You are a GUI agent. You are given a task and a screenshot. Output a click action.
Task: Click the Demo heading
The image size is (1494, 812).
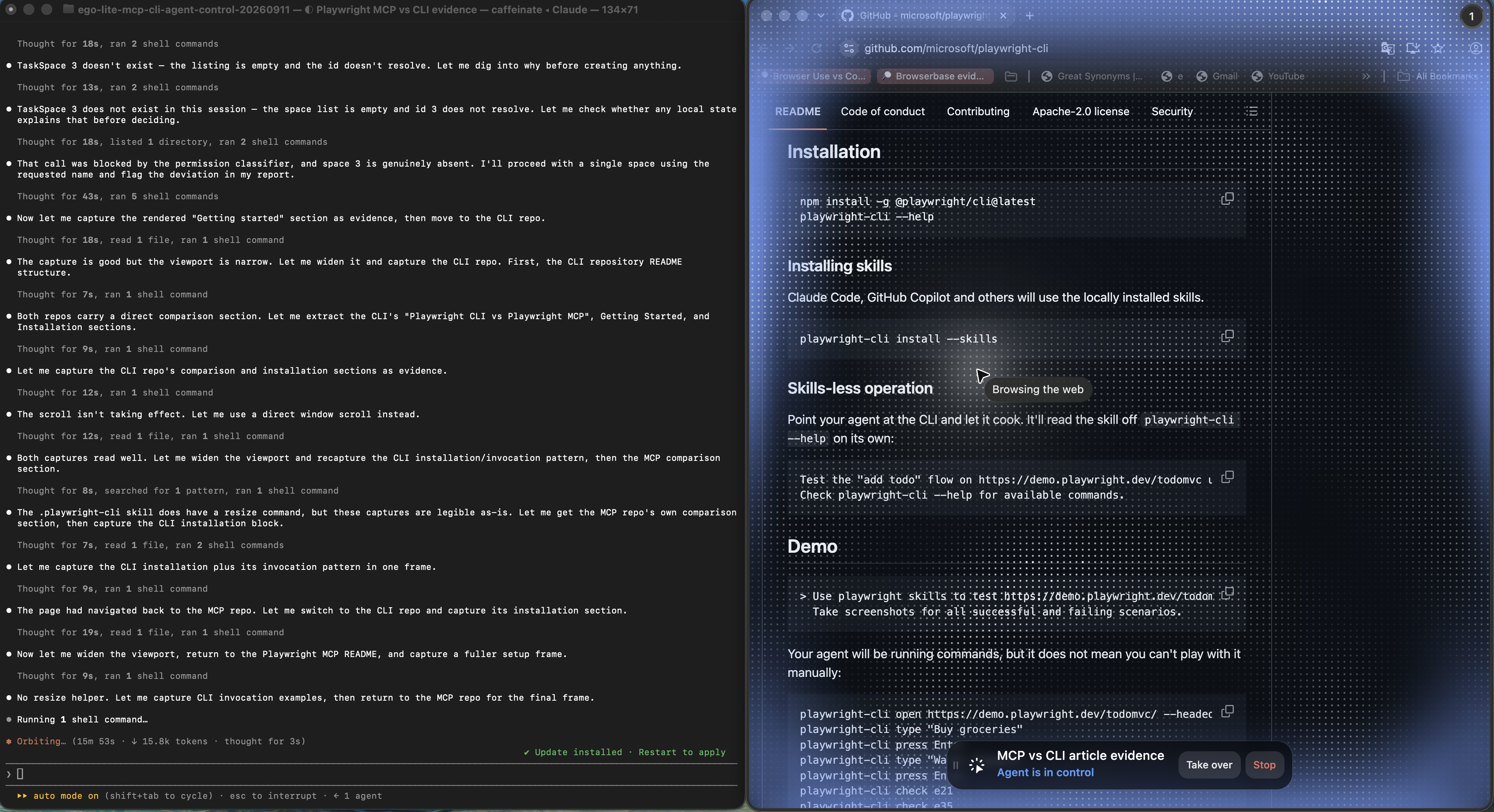812,547
